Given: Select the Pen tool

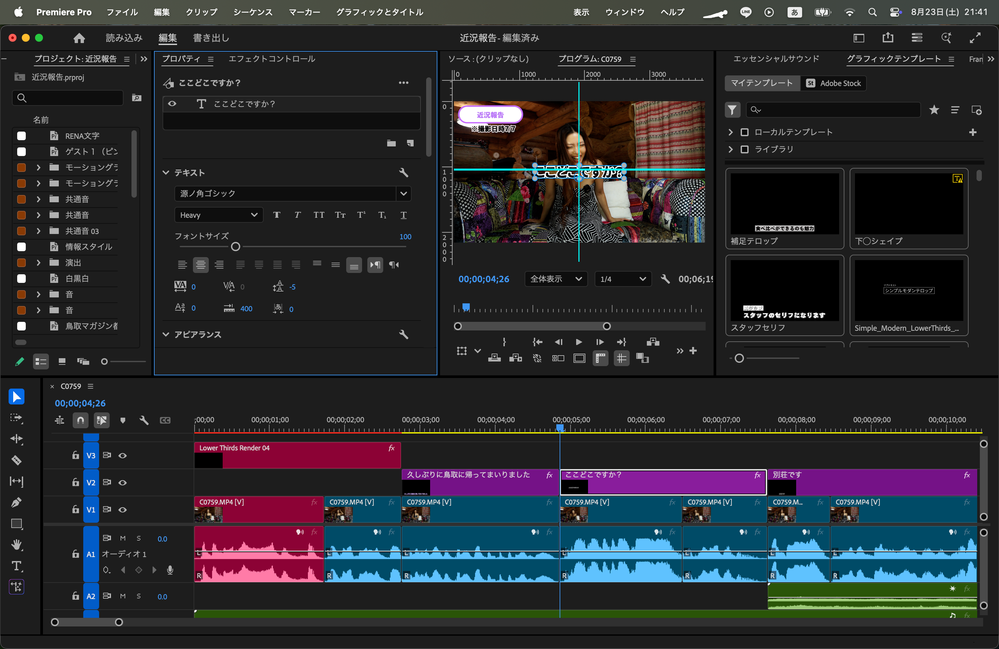Looking at the screenshot, I should pos(16,502).
